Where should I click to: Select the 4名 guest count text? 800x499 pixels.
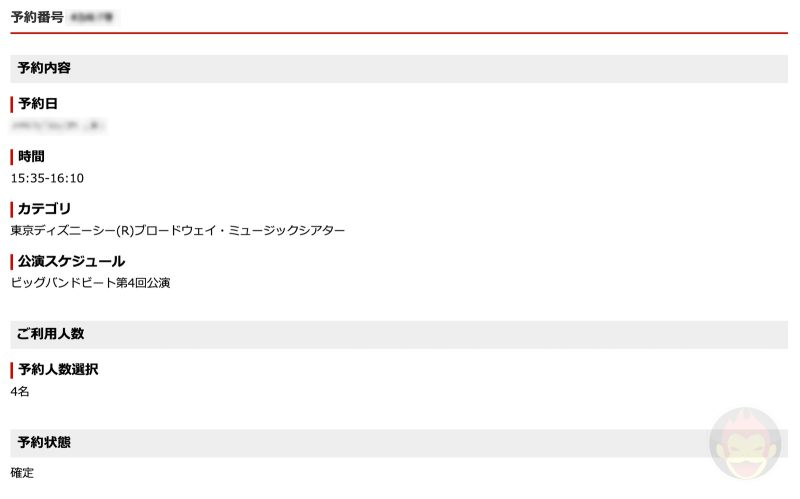[x=20, y=392]
